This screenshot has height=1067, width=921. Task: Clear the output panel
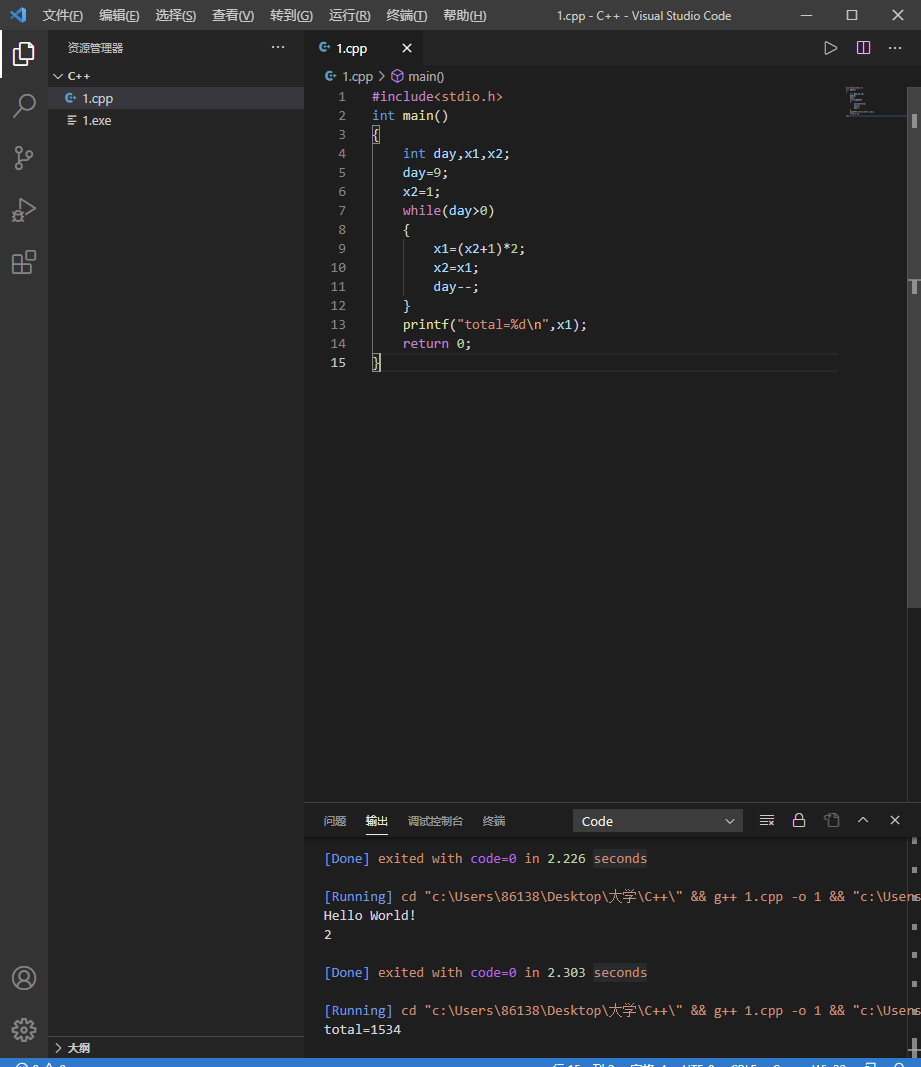766,821
